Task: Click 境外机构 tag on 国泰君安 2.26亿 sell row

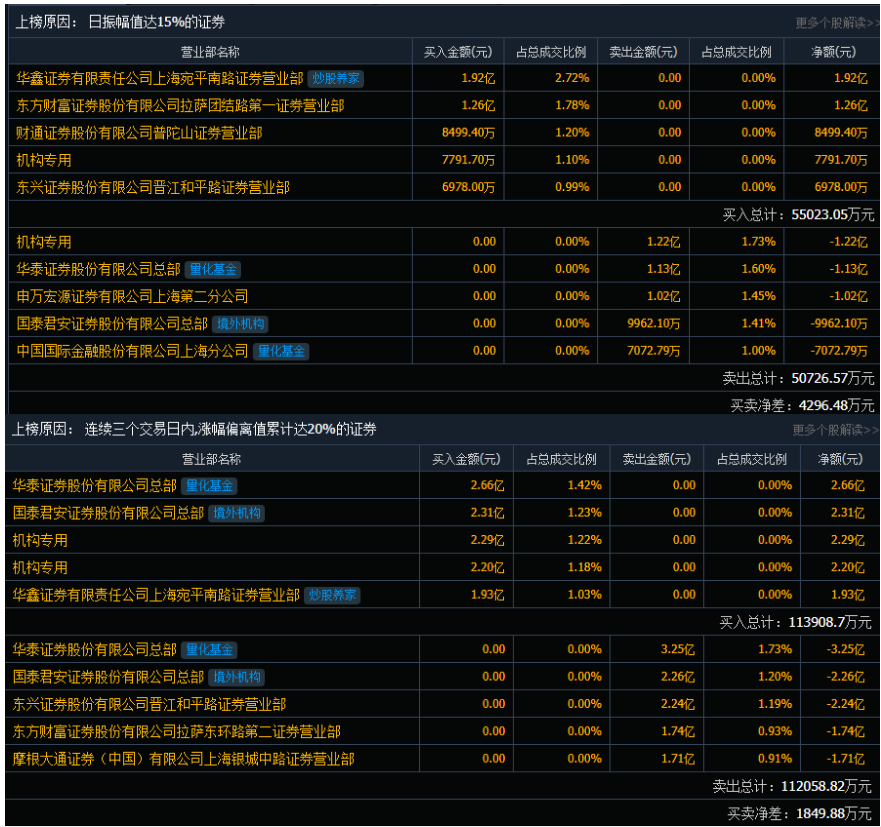Action: pos(237,678)
